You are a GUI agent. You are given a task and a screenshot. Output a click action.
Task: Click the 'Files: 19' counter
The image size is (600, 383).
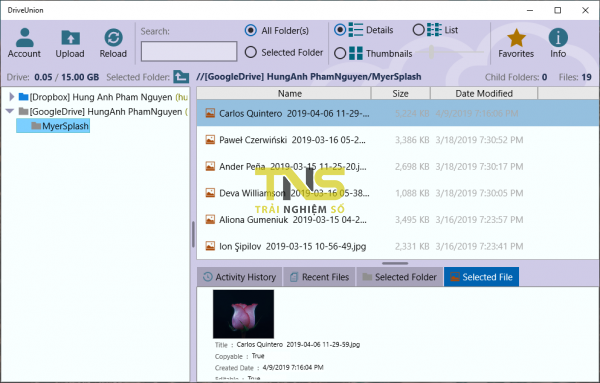575,77
